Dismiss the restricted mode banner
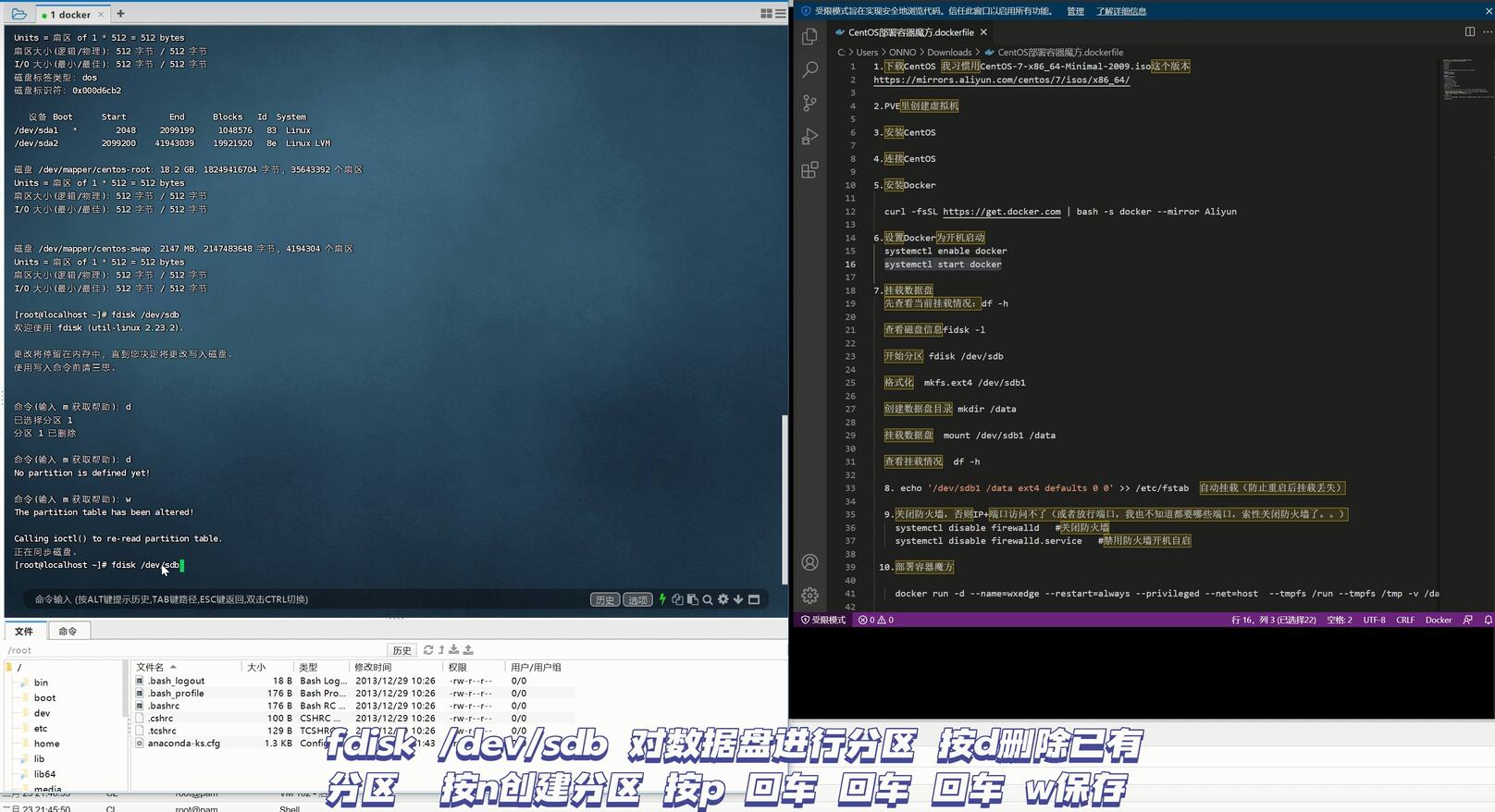This screenshot has width=1495, height=812. (x=1488, y=11)
